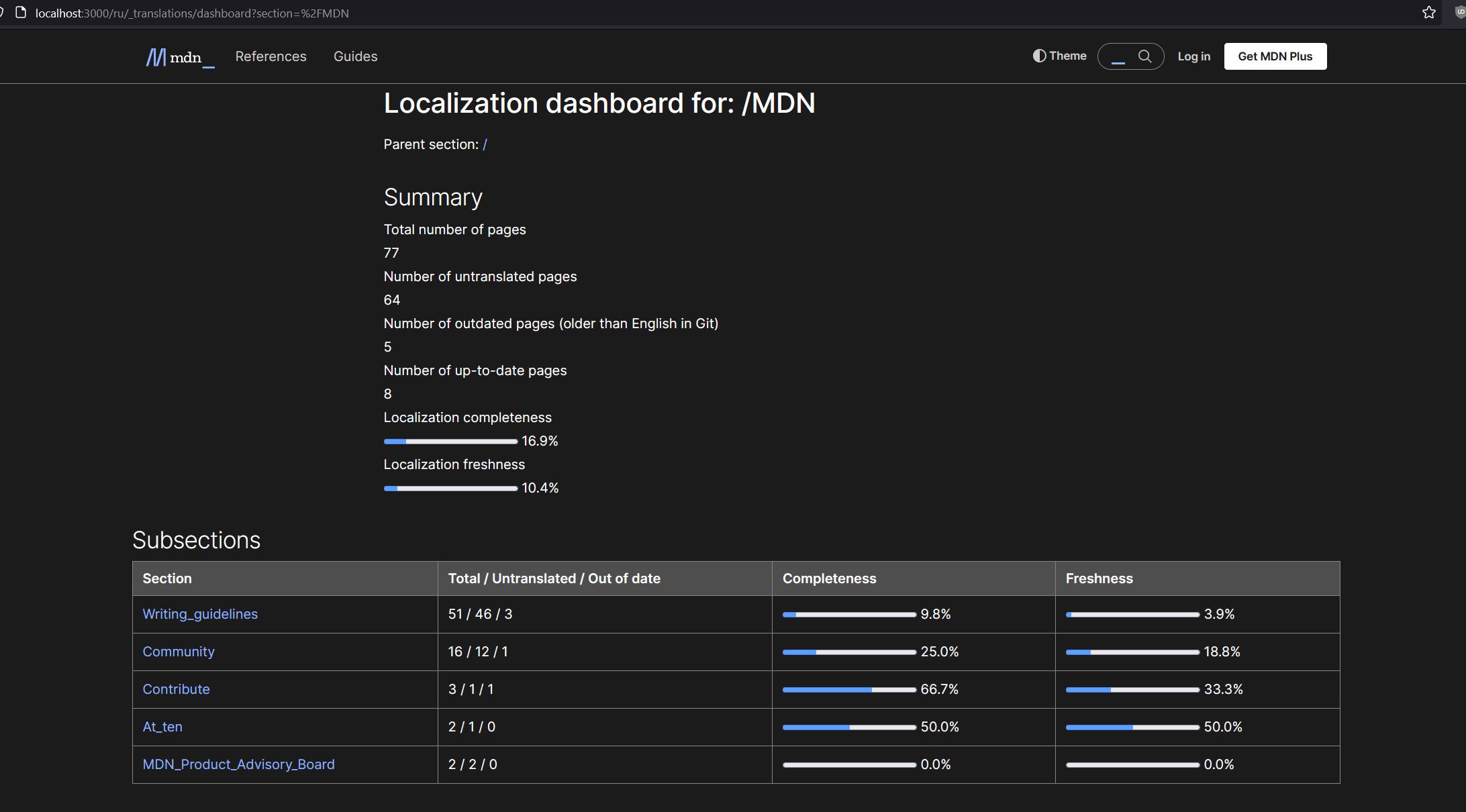This screenshot has height=812, width=1466.
Task: Click MDN_Product_Advisory_Board completeness 0.0% bar
Action: pyautogui.click(x=849, y=764)
